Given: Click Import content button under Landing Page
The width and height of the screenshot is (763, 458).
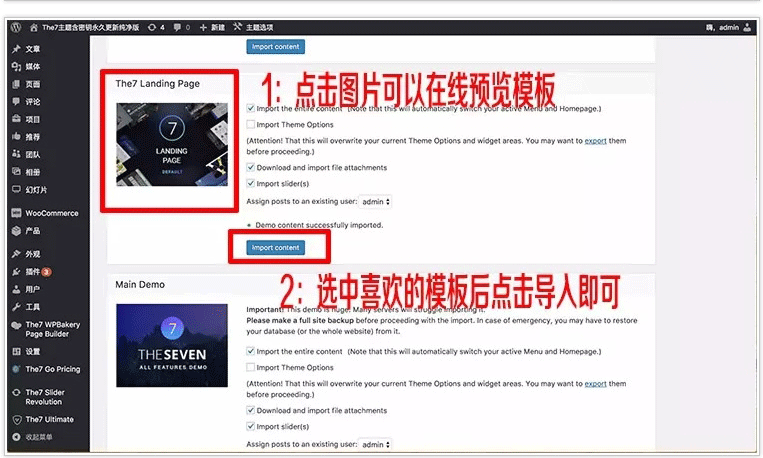Looking at the screenshot, I should [275, 248].
